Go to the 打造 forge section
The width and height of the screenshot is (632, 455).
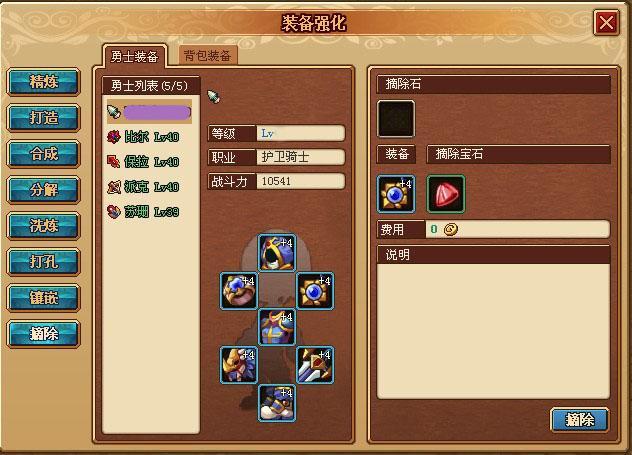[x=44, y=118]
